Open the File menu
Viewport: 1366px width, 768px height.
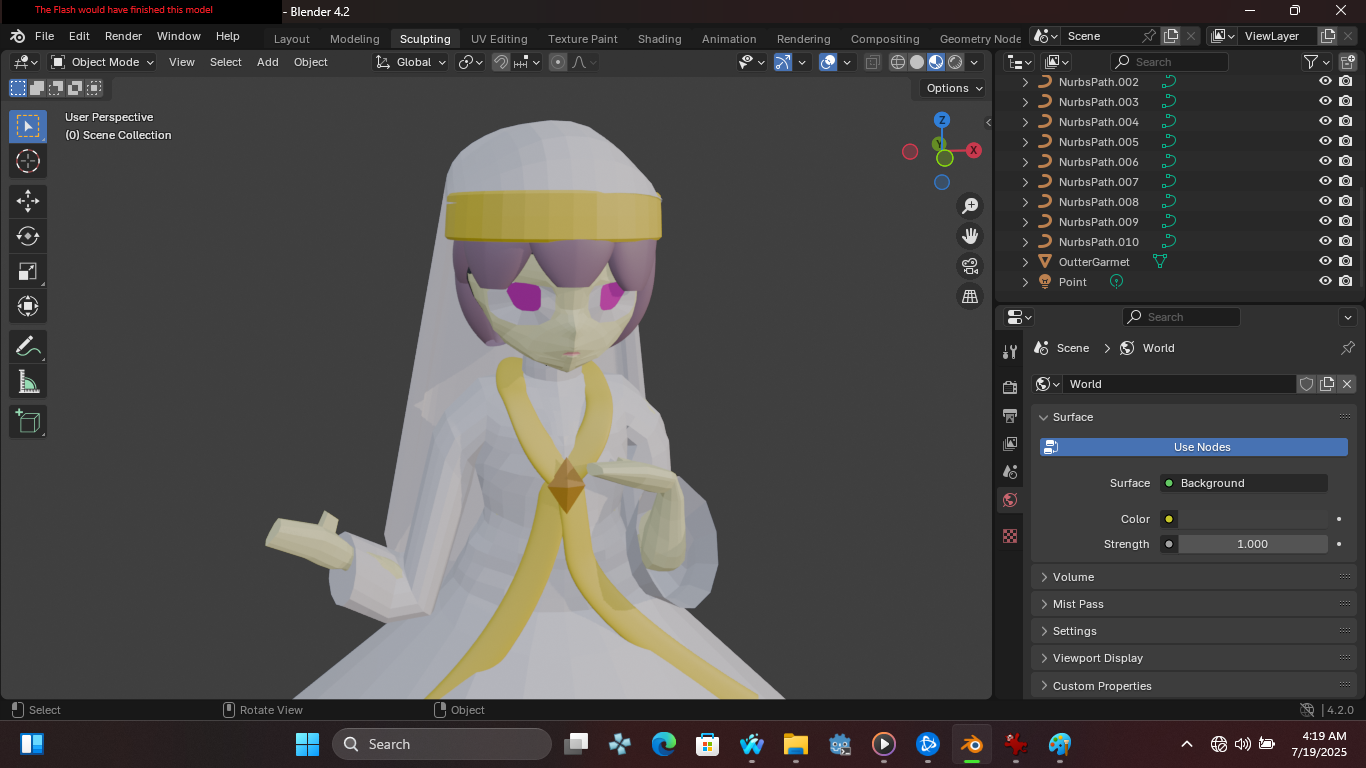45,36
